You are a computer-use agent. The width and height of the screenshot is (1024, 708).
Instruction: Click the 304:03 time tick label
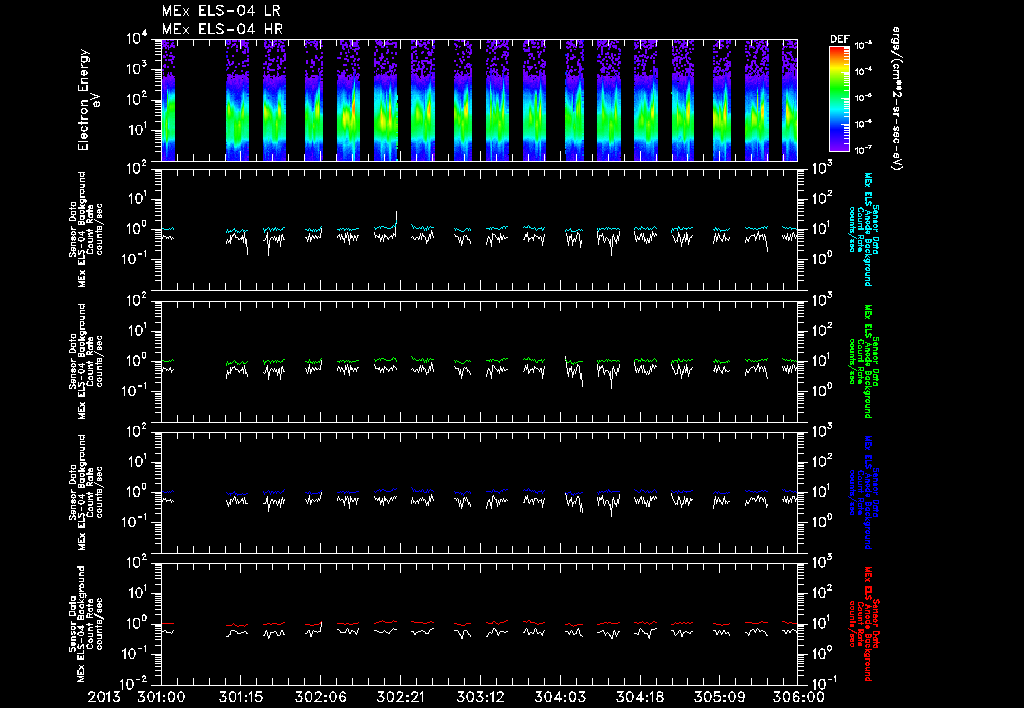pos(560,698)
